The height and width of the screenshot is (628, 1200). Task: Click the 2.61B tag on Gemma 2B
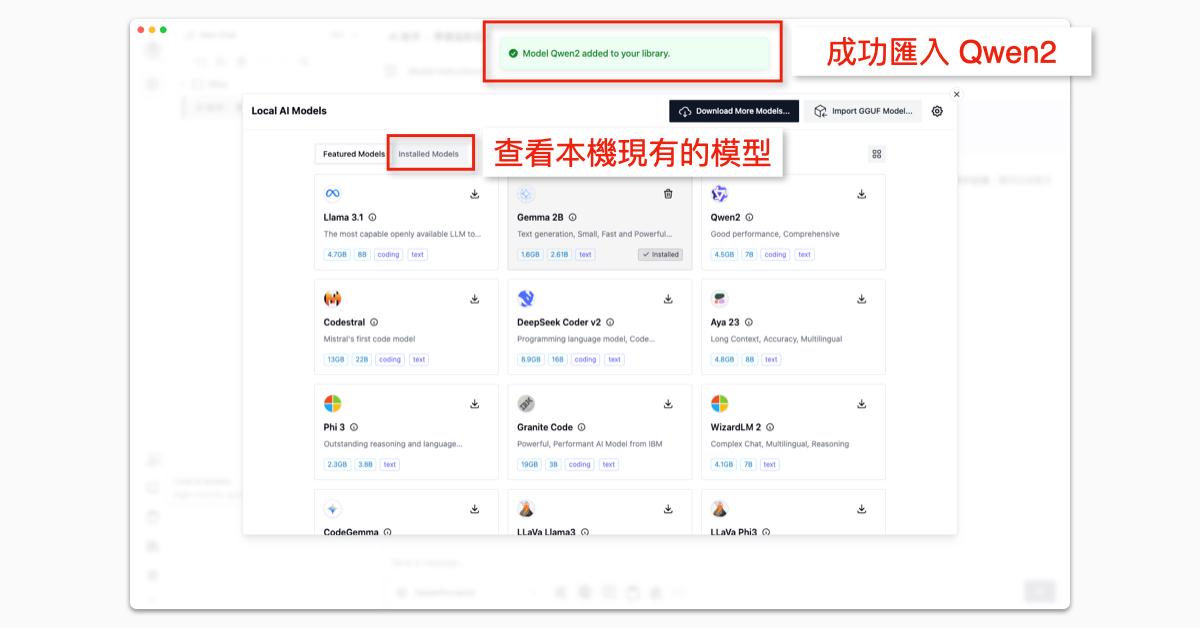coord(559,255)
